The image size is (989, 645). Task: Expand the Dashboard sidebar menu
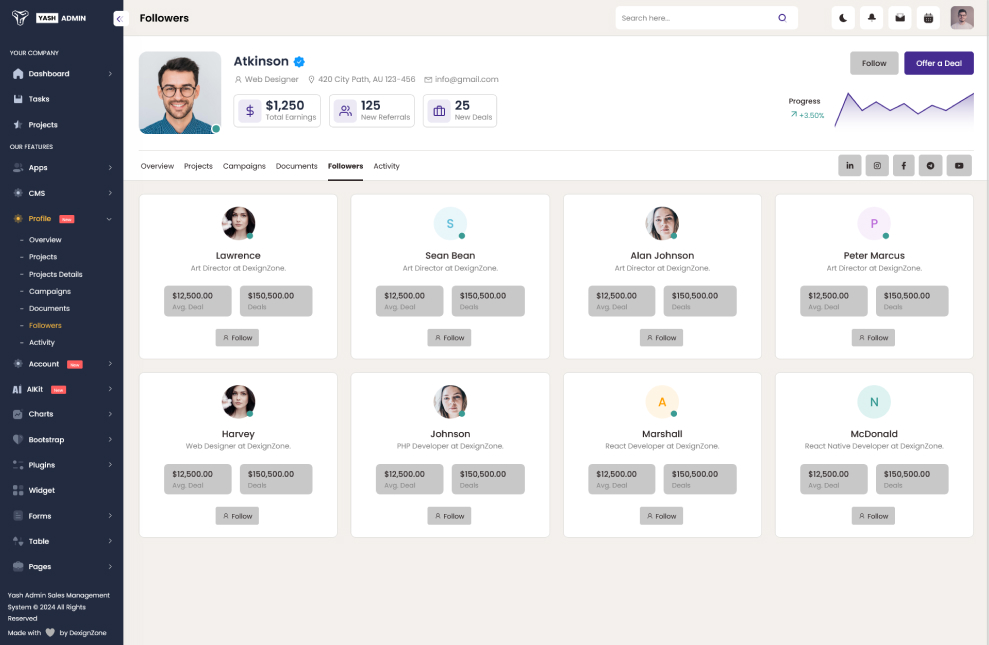click(62, 74)
